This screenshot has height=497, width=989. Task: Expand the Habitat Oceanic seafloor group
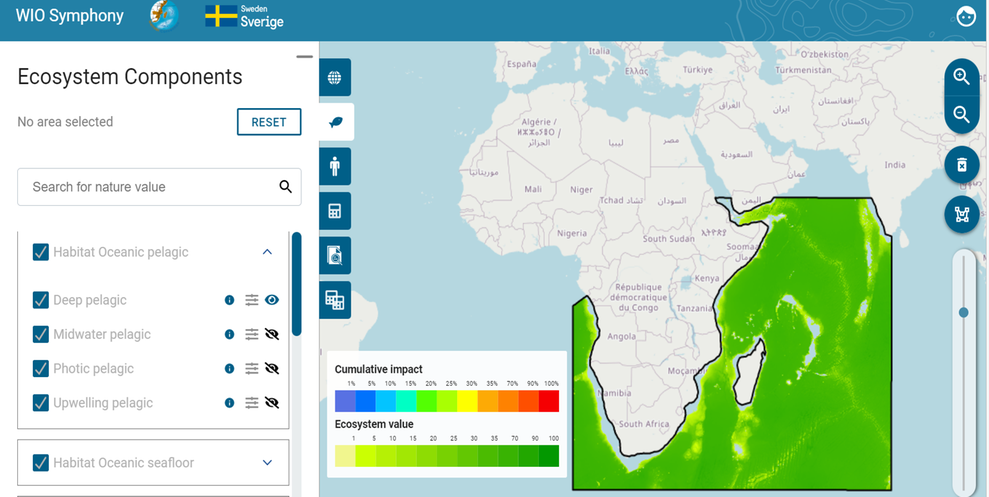(x=267, y=462)
